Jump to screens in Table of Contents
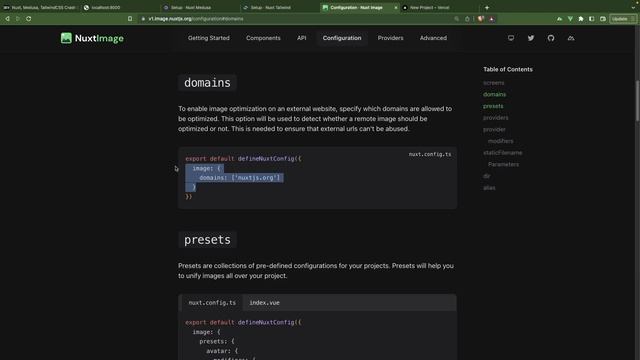The width and height of the screenshot is (640, 360). (493, 83)
